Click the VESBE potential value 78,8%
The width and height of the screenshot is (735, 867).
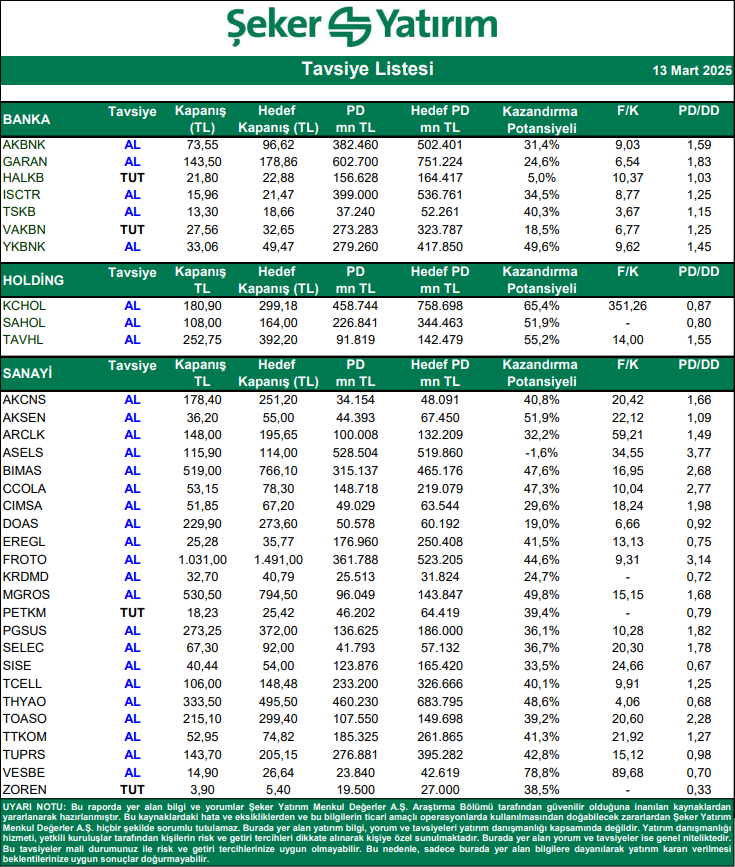click(x=541, y=771)
